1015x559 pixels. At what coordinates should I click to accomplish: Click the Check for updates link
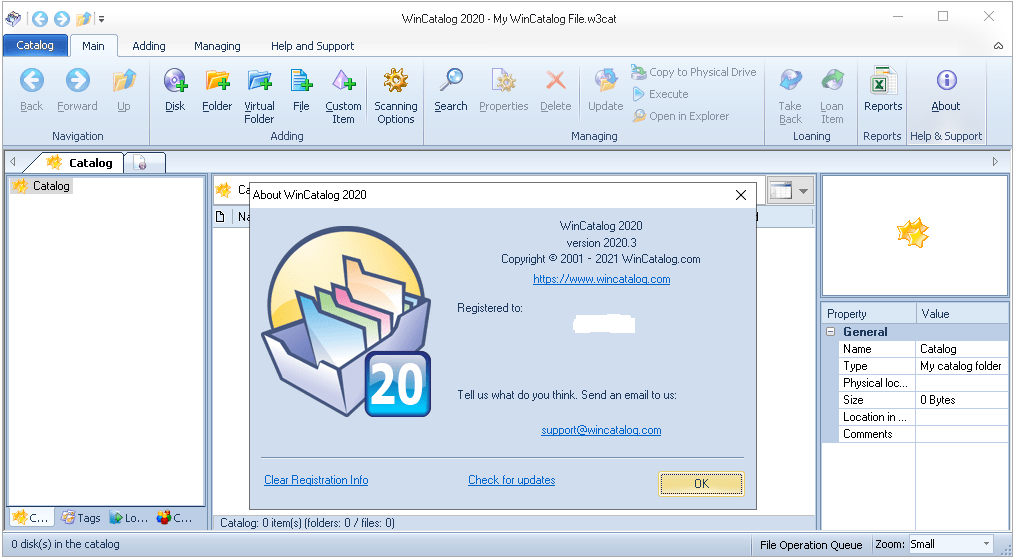point(511,480)
